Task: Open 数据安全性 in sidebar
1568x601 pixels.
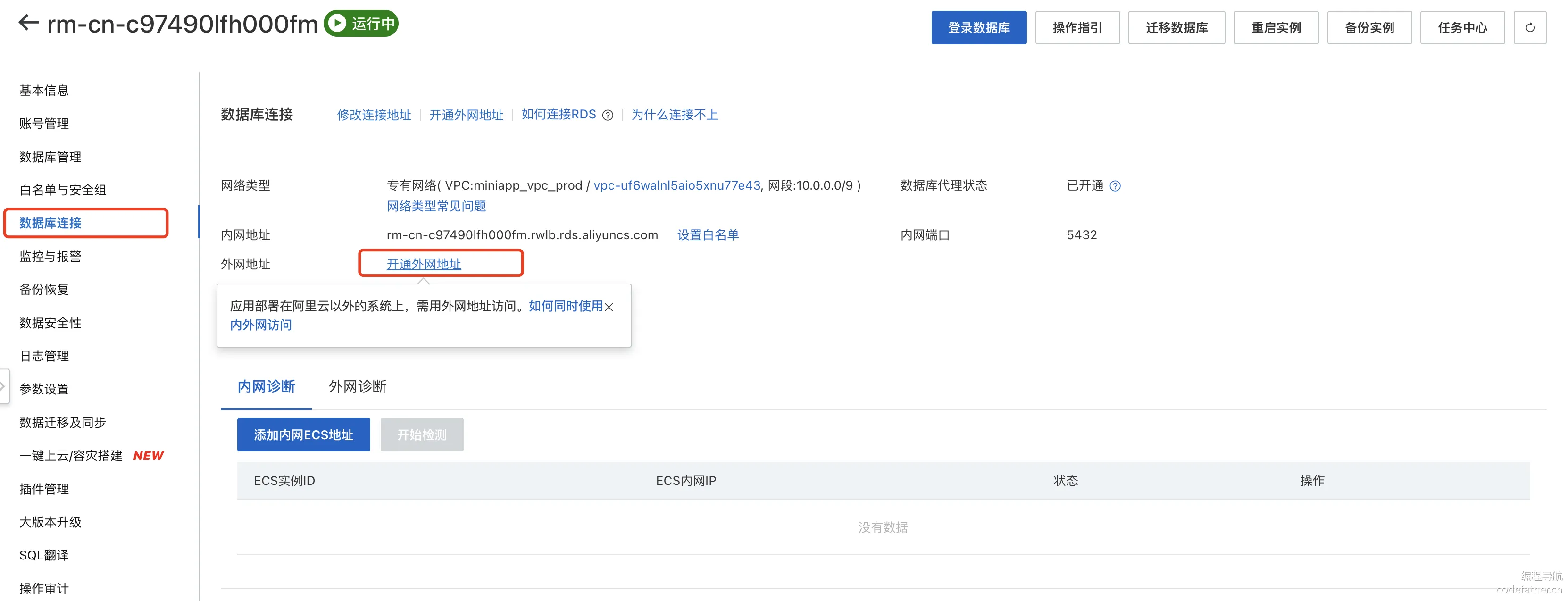Action: [x=50, y=323]
